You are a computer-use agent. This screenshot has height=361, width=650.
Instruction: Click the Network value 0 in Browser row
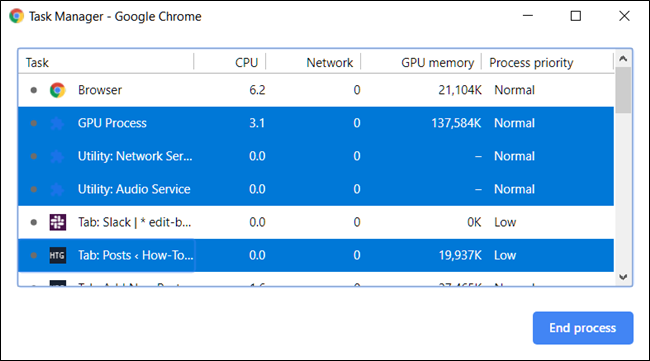coord(357,90)
